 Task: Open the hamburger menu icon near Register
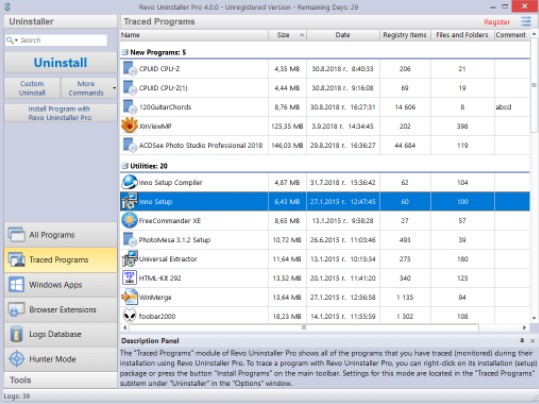tap(526, 22)
